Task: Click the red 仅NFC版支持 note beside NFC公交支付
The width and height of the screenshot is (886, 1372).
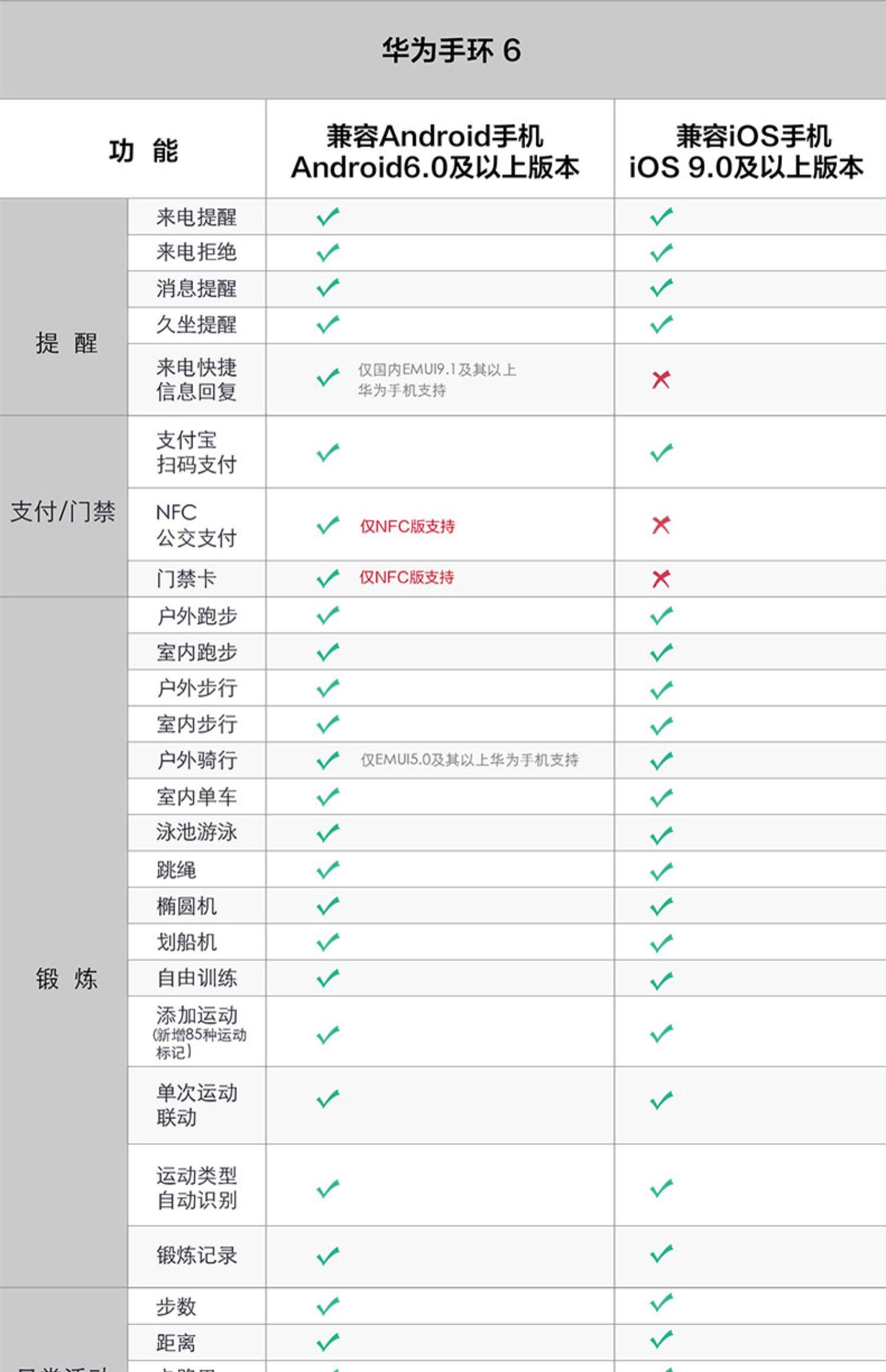Action: tap(408, 526)
